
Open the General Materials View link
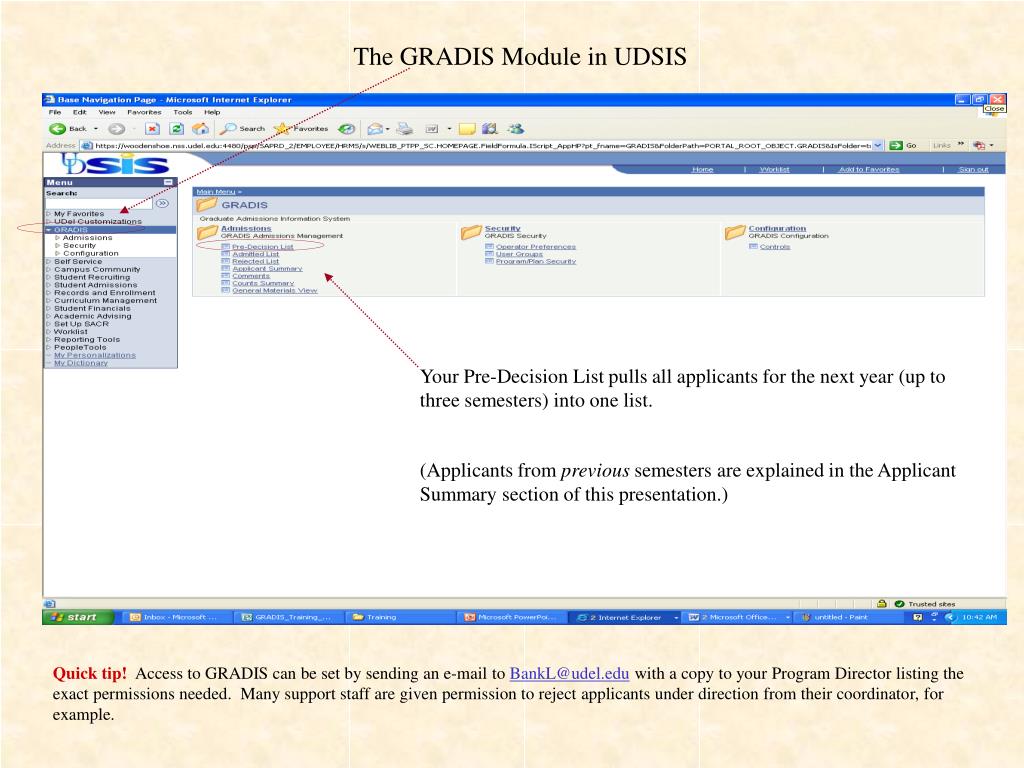tap(275, 291)
